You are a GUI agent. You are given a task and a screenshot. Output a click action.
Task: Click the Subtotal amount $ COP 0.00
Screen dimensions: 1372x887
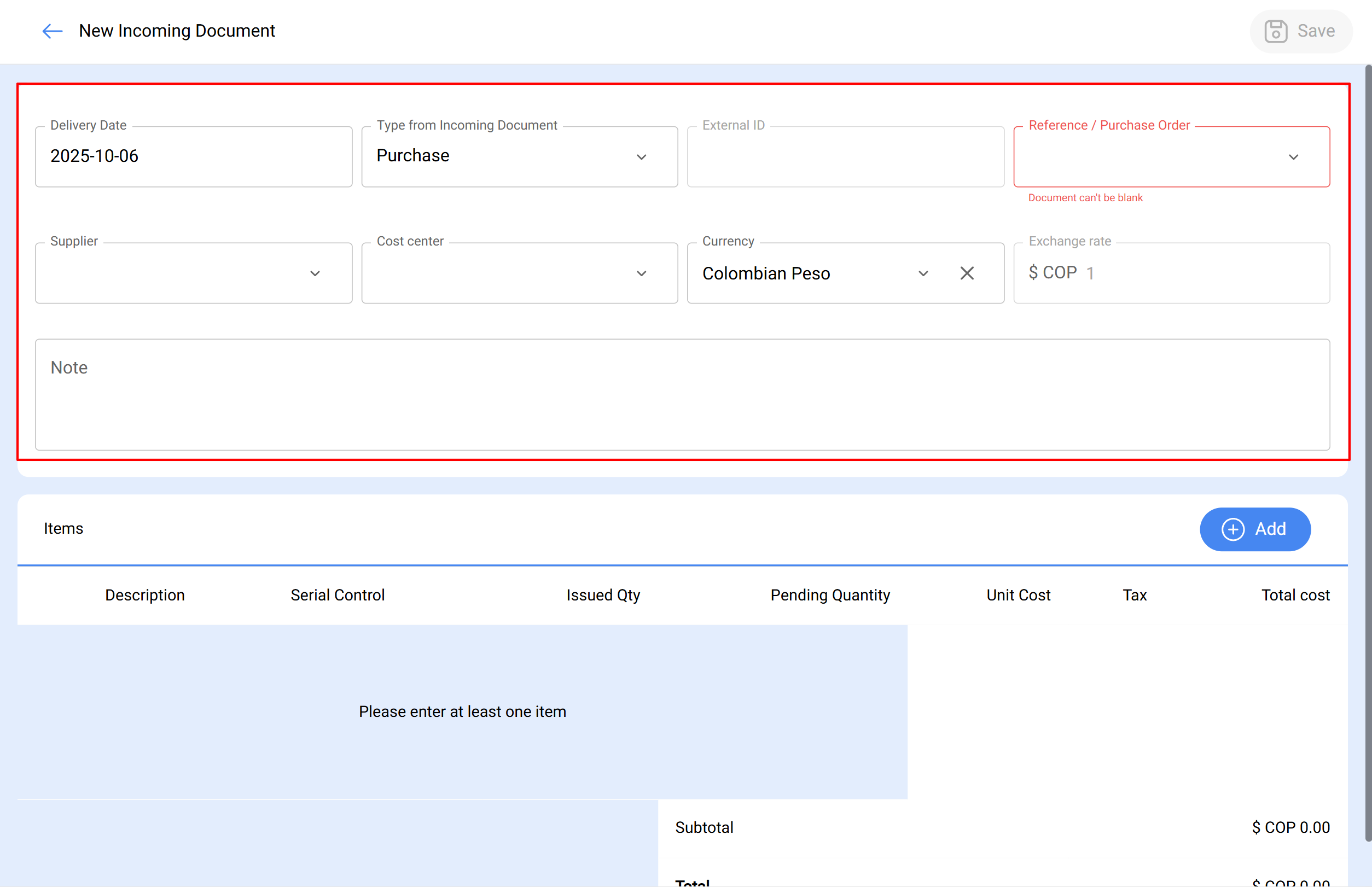[x=1290, y=827]
